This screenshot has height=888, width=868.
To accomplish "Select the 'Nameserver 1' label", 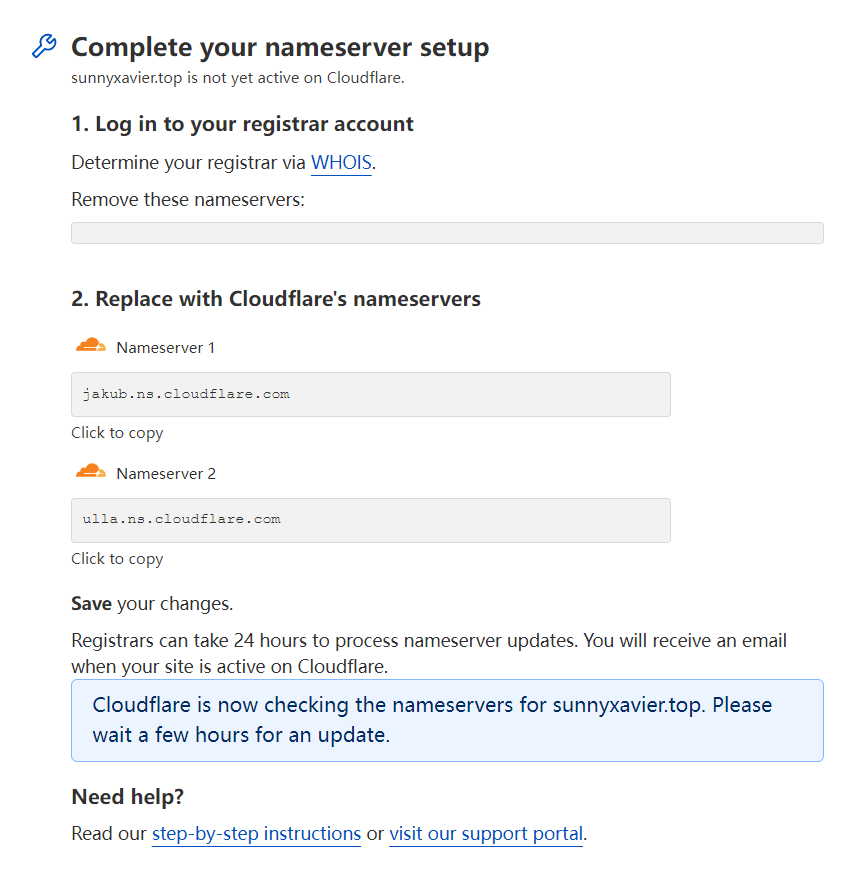I will [166, 348].
